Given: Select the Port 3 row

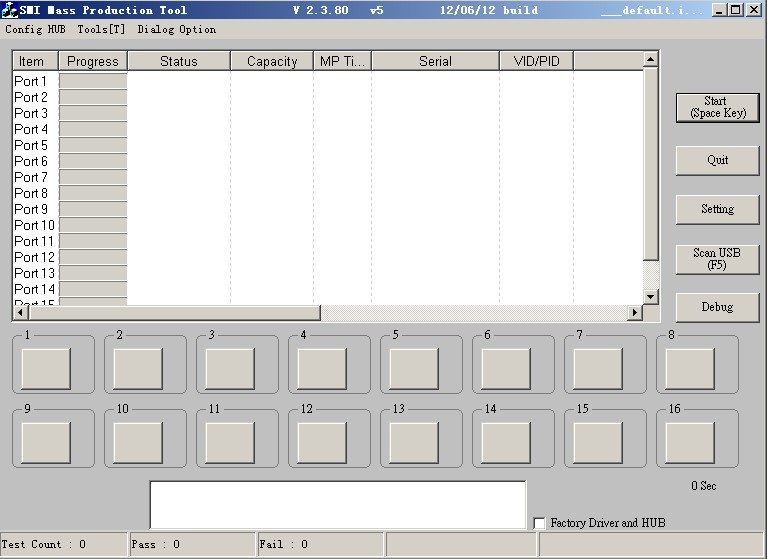Looking at the screenshot, I should point(328,113).
